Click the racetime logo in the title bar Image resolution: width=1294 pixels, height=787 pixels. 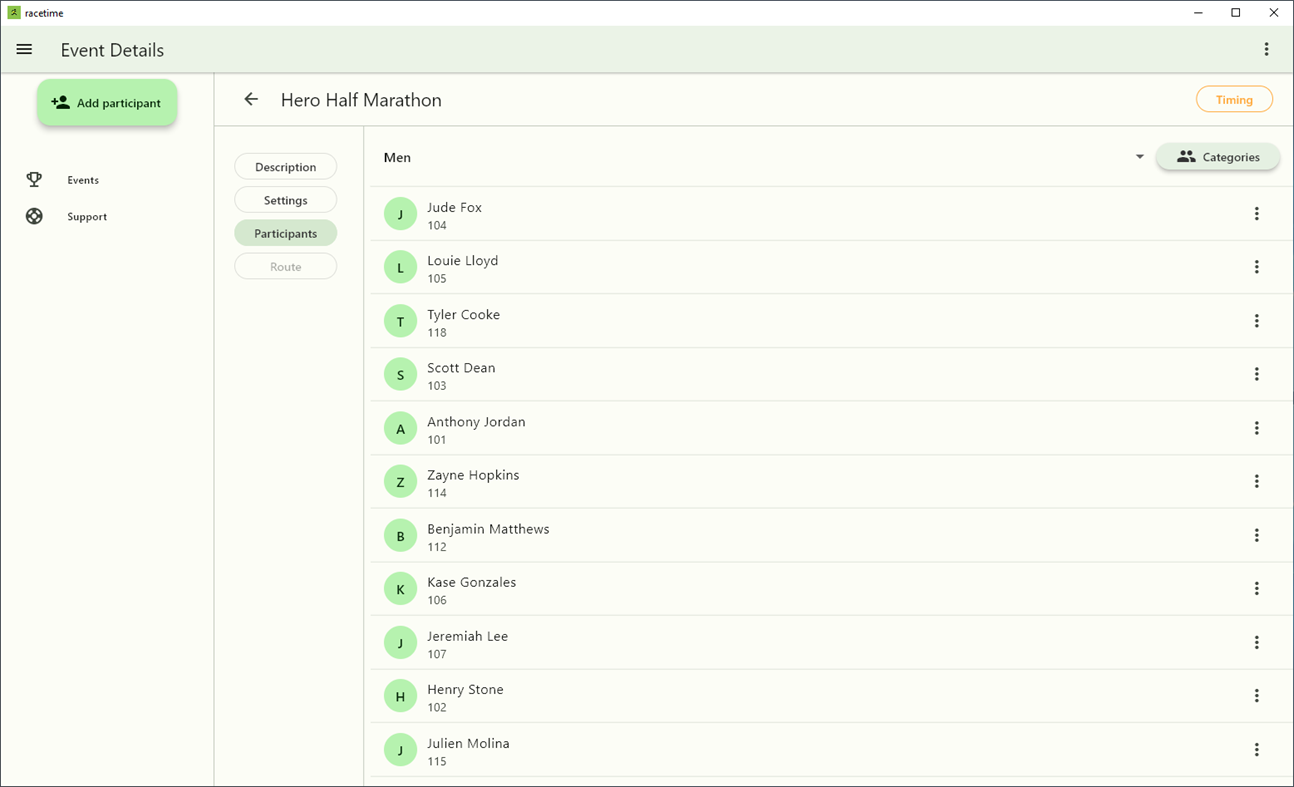click(x=12, y=12)
